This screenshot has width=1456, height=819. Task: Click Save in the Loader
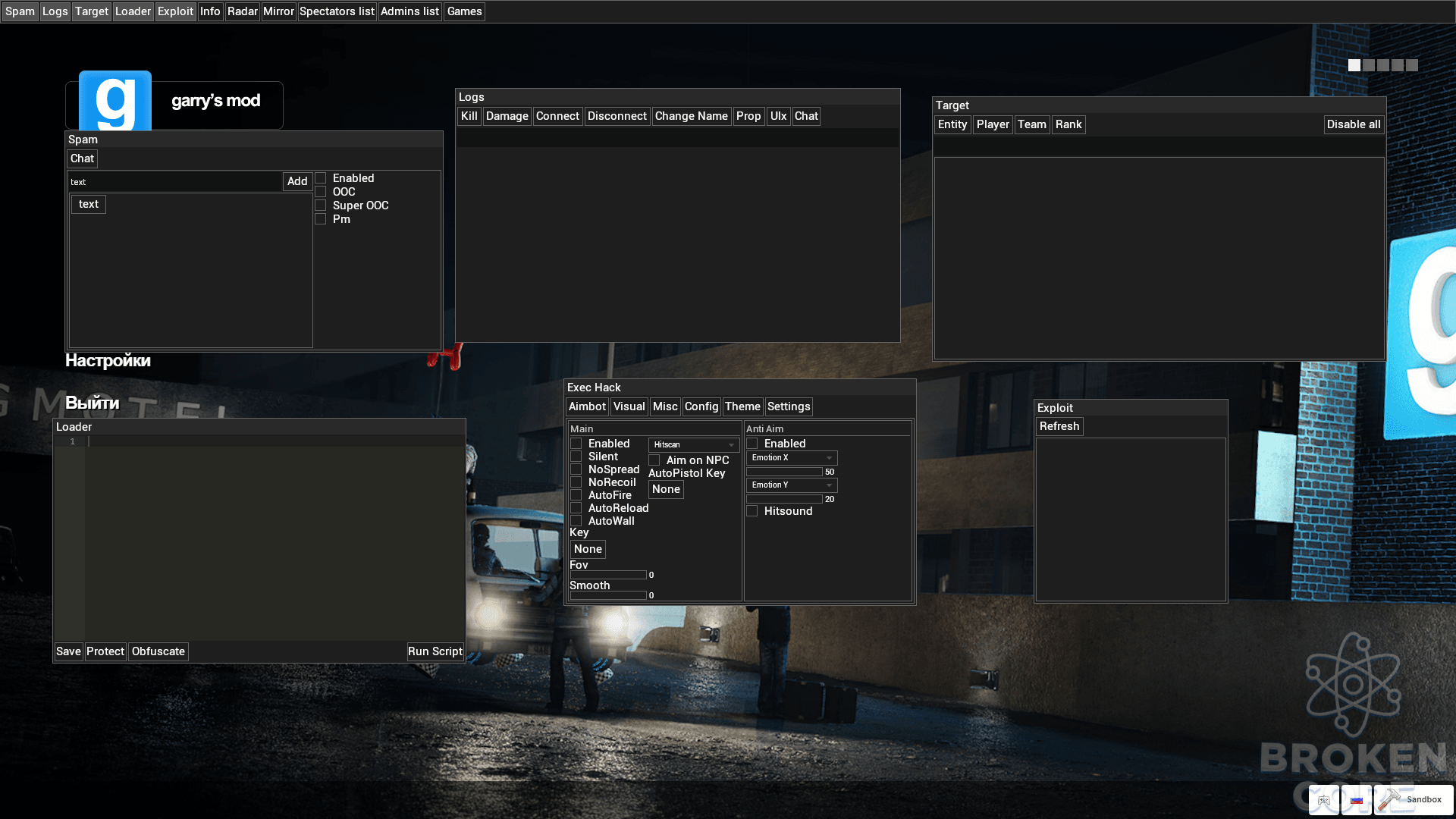[68, 651]
